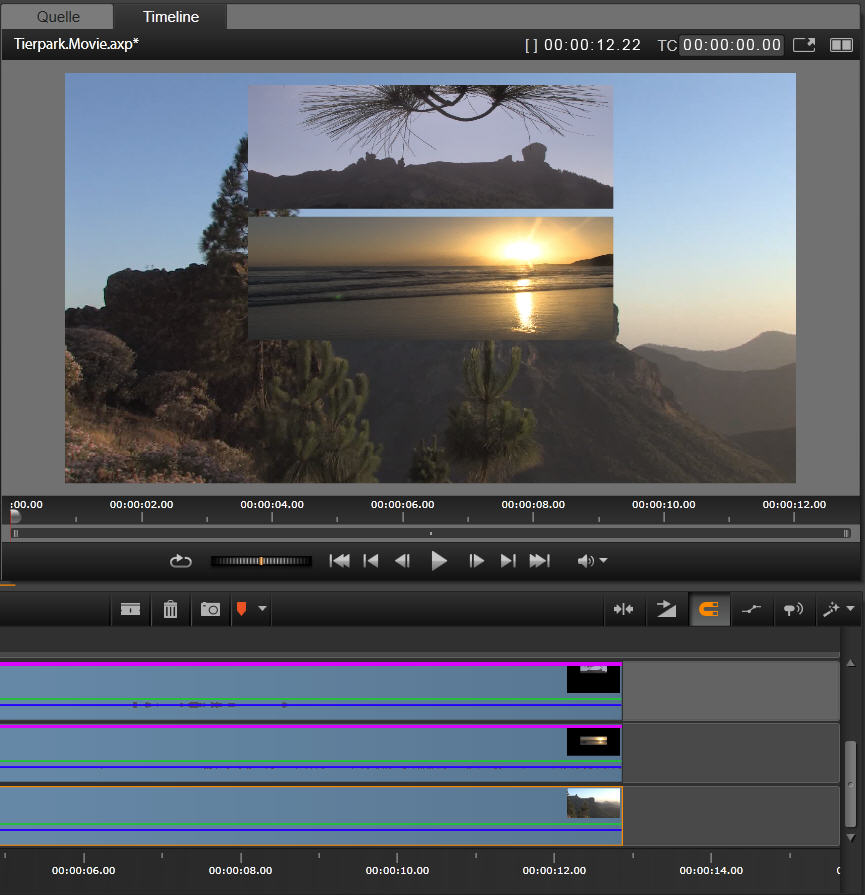Screen dimensions: 865x895
Task: Click the volume keyframe editing icon
Action: click(751, 609)
